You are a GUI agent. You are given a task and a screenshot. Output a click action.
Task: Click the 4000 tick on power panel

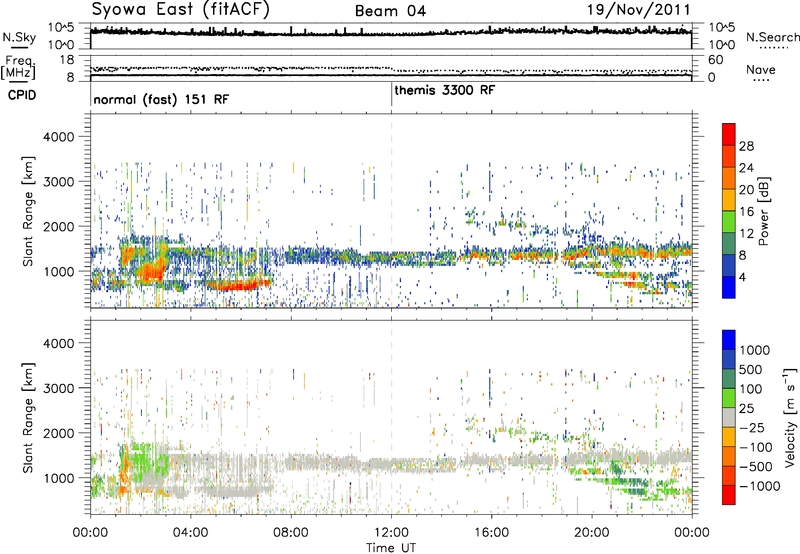pos(58,137)
